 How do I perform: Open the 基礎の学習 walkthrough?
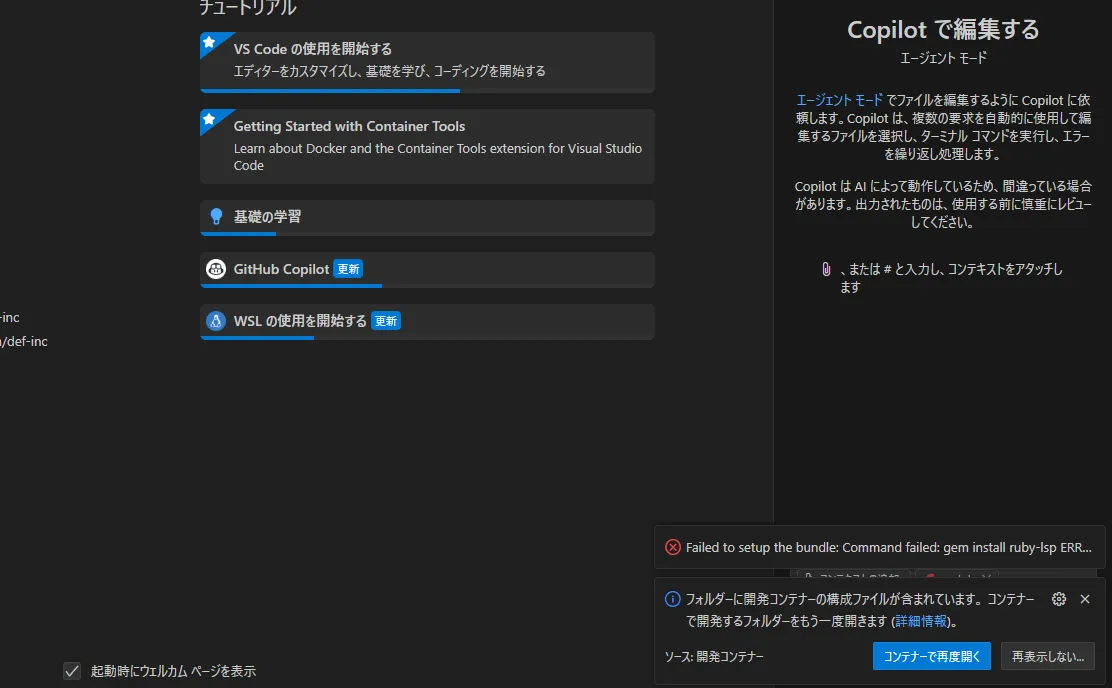[427, 217]
